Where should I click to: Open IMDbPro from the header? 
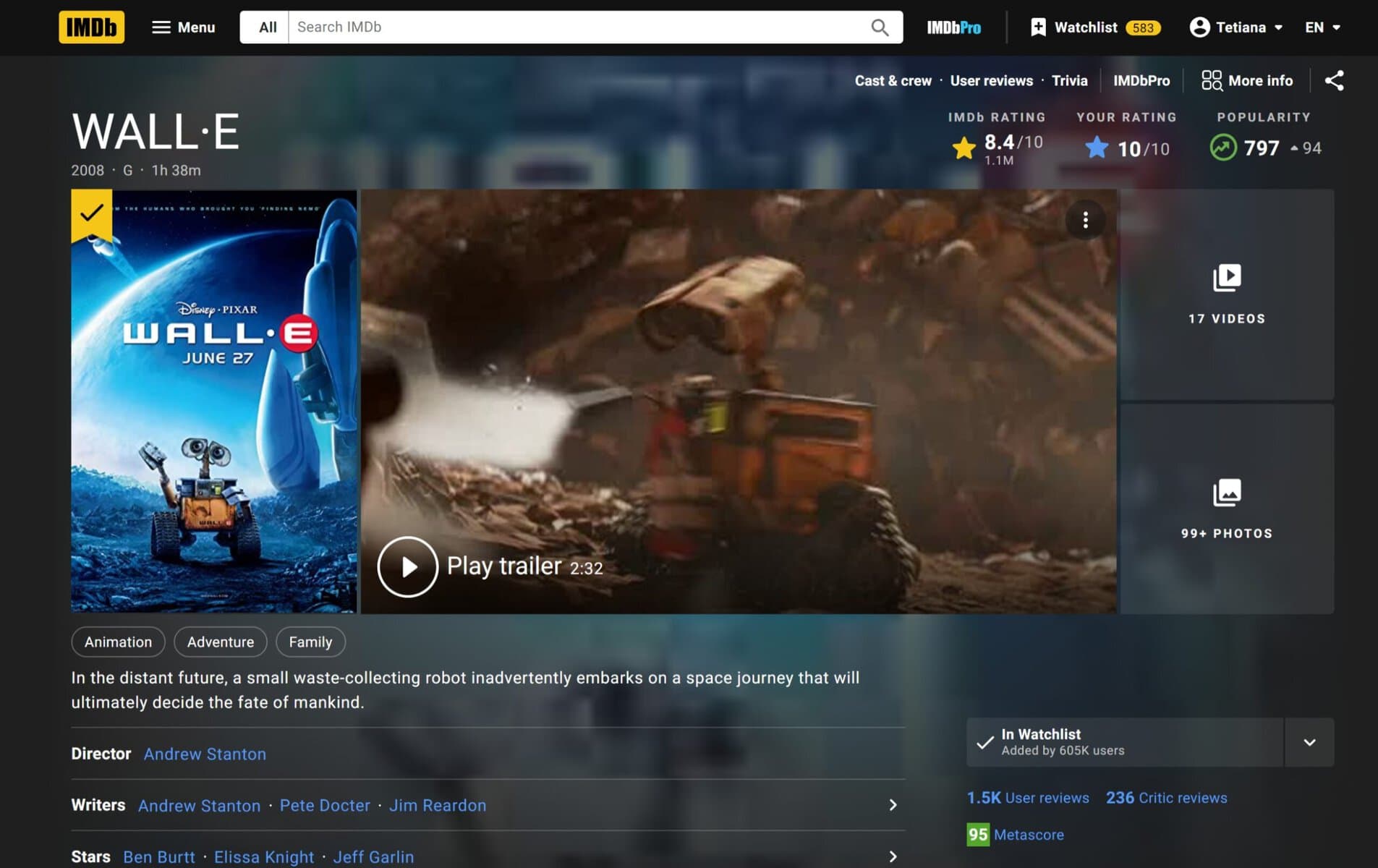pos(953,27)
